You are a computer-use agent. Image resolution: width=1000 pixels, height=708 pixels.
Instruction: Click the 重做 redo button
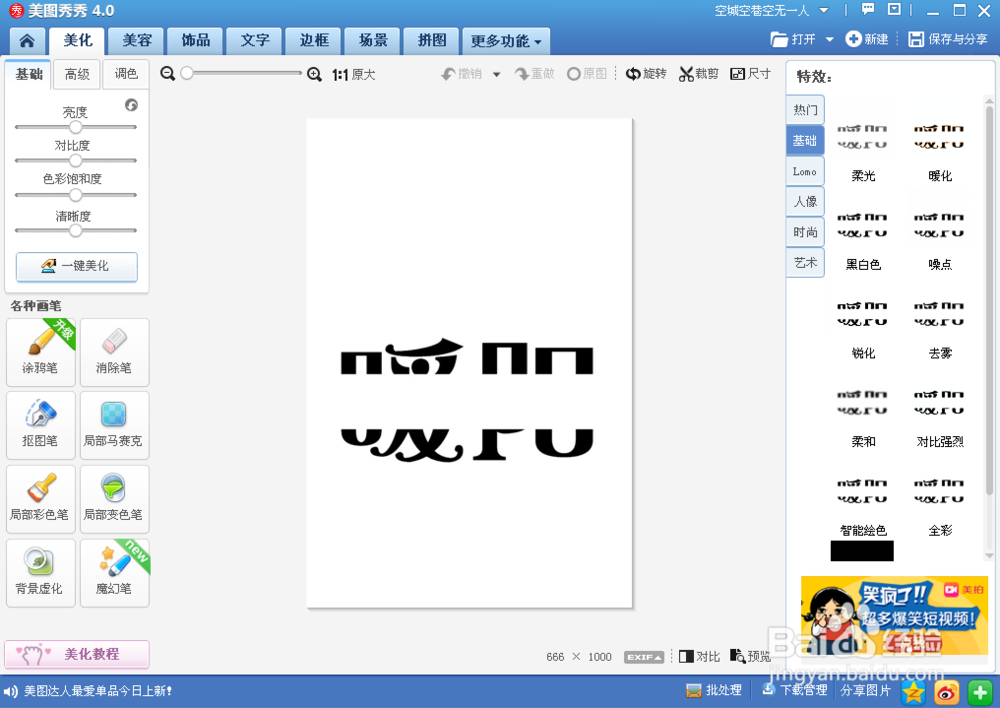[x=535, y=74]
